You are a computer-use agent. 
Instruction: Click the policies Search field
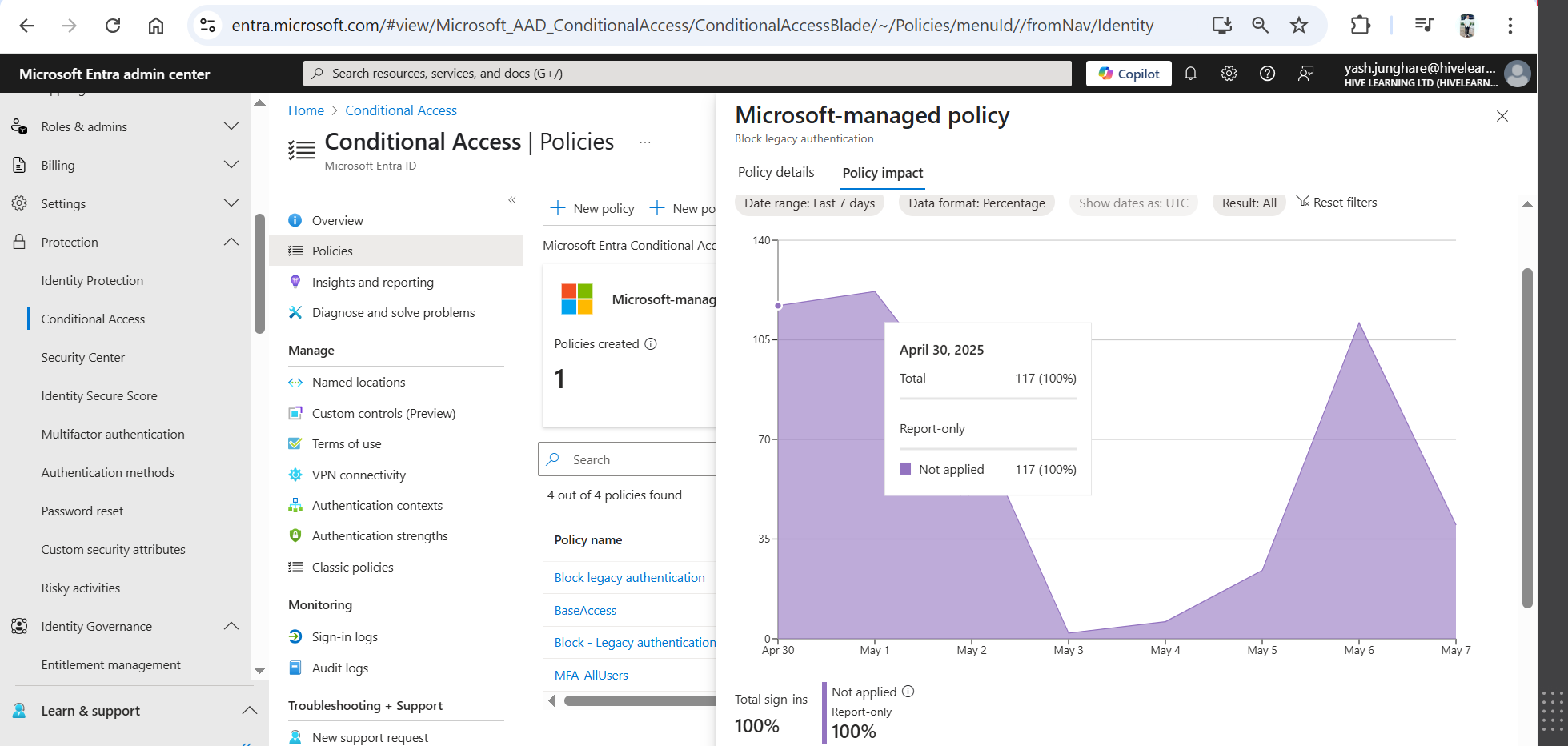click(628, 459)
